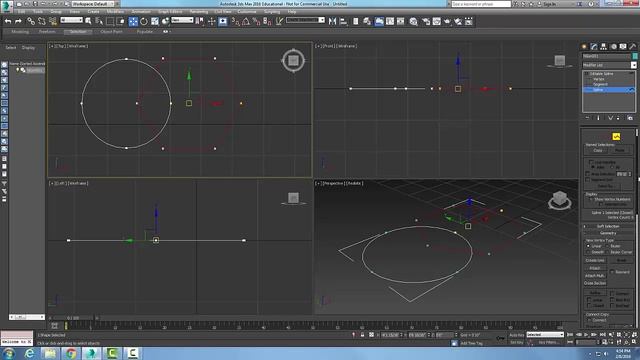Enable Show Vertex Numbers checkbox
Viewport: 640px width, 360px height.
[x=591, y=199]
